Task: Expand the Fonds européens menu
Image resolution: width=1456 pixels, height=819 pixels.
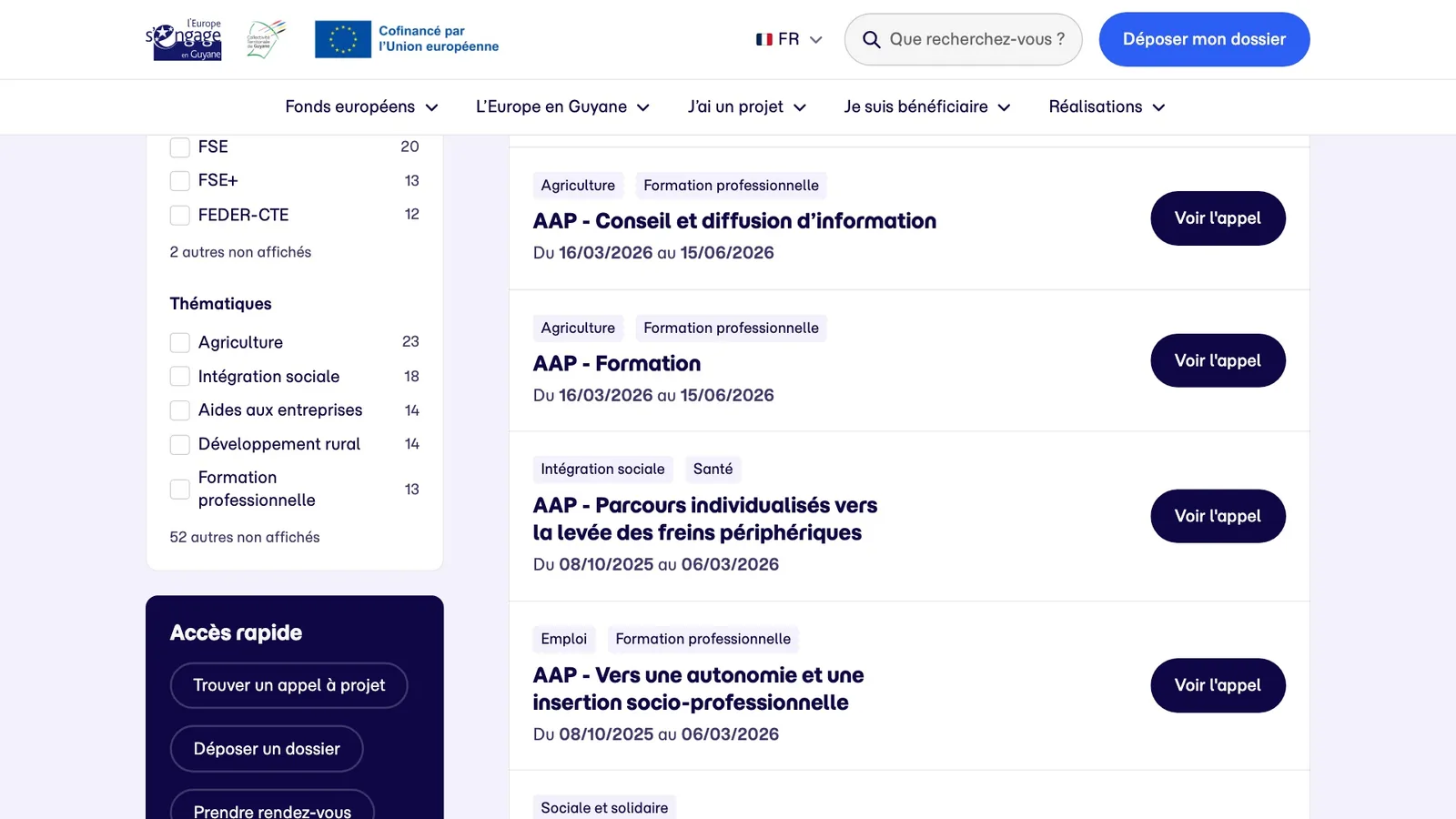Action: click(x=361, y=106)
